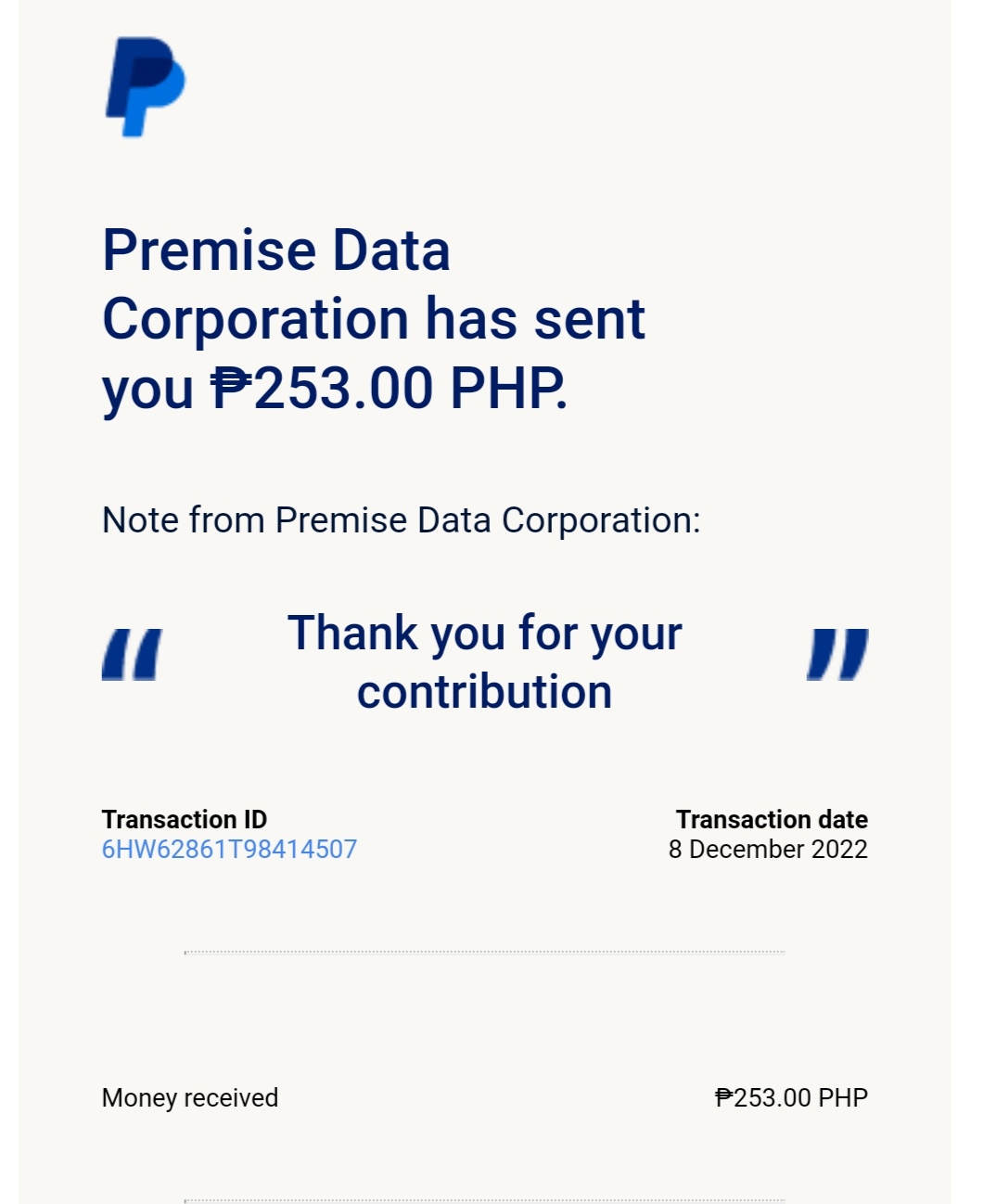Click the closing quotation mark icon
The height and width of the screenshot is (1204, 984).
(x=837, y=655)
